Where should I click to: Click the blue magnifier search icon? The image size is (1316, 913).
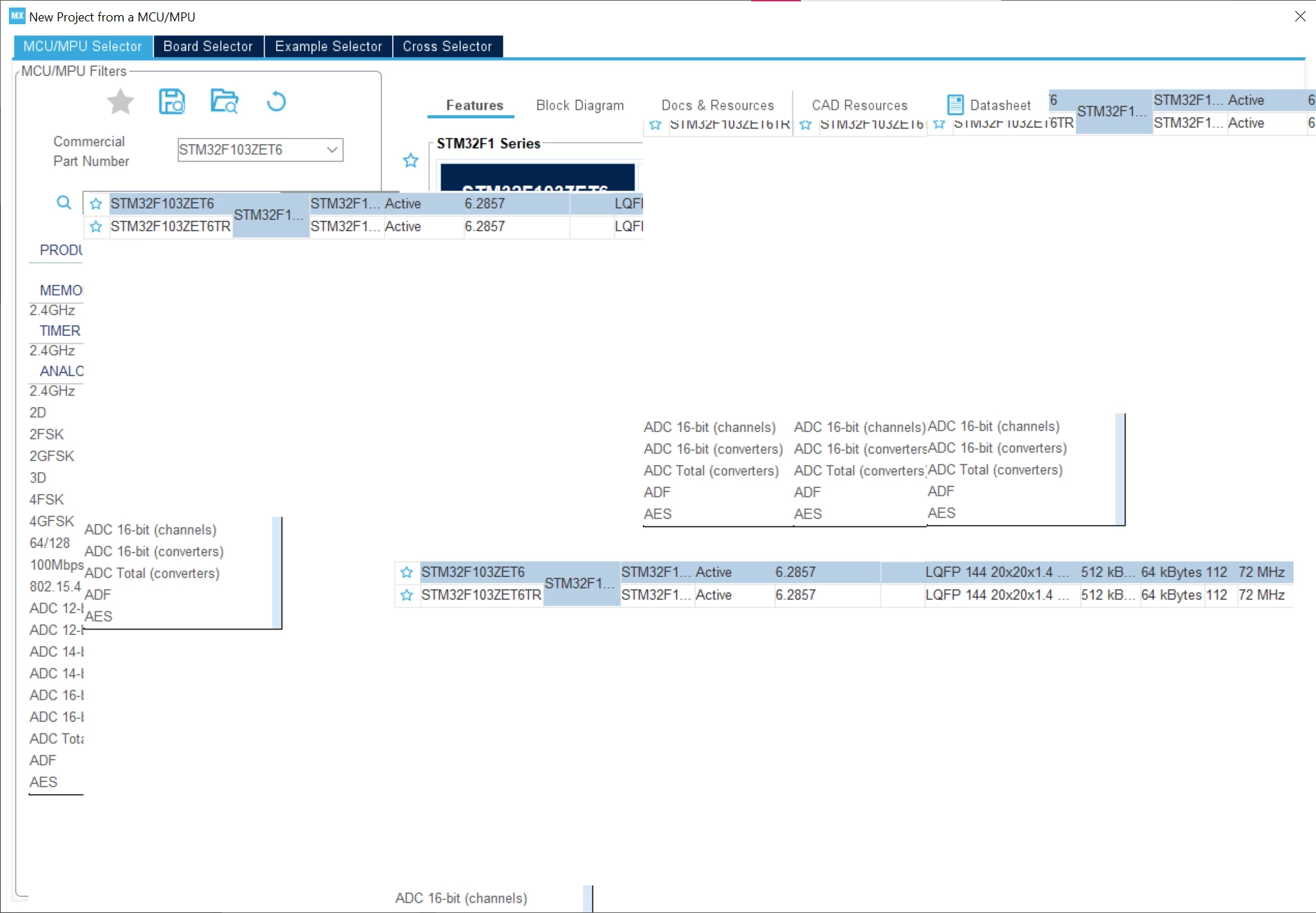pos(64,203)
